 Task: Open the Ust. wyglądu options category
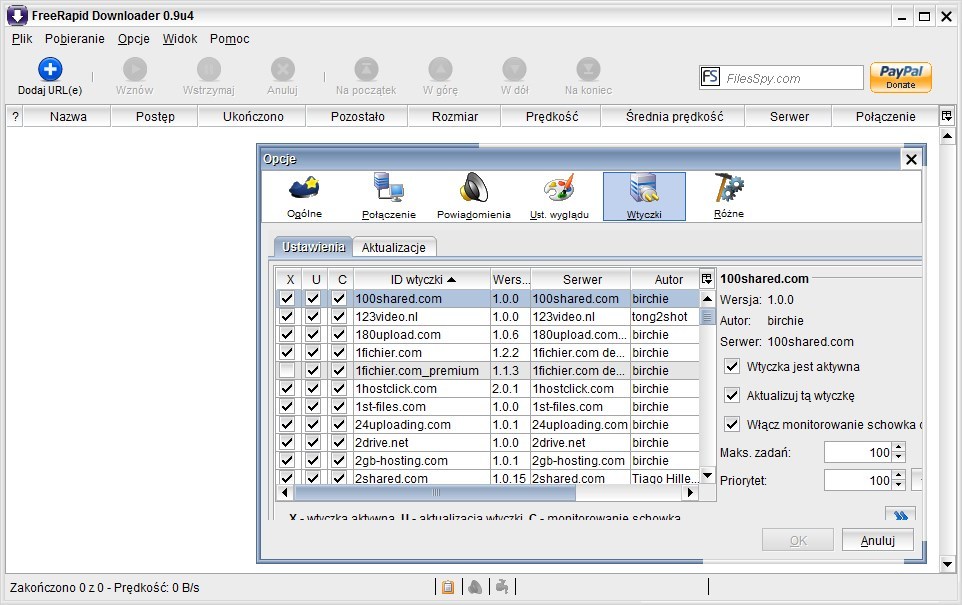pyautogui.click(x=559, y=196)
